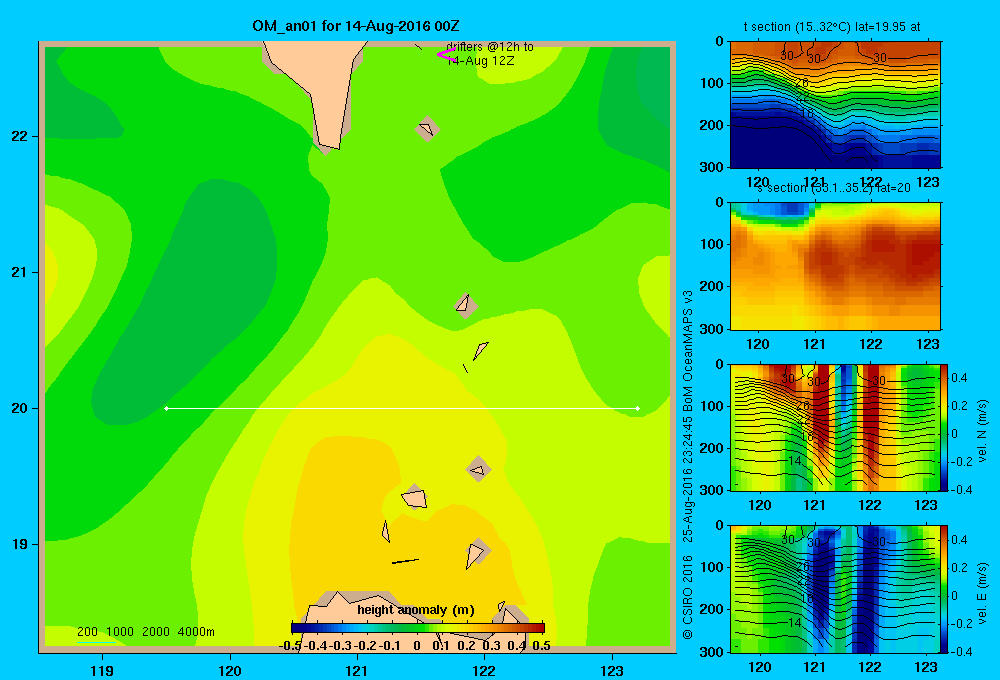The width and height of the screenshot is (1000, 680).
Task: Click longitude label 119 on main map
Action: 102,670
